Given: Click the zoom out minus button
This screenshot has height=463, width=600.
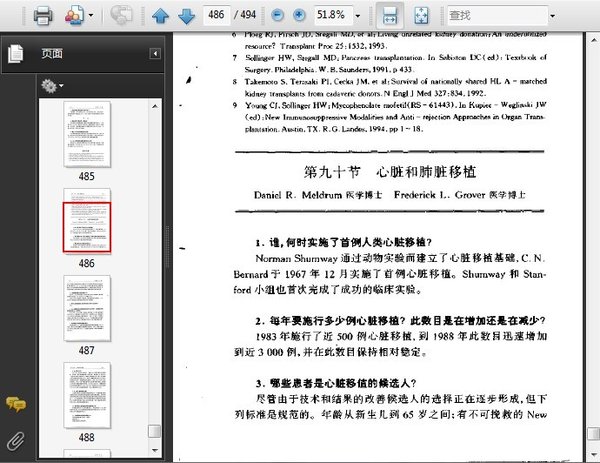Looking at the screenshot, I should [x=276, y=16].
